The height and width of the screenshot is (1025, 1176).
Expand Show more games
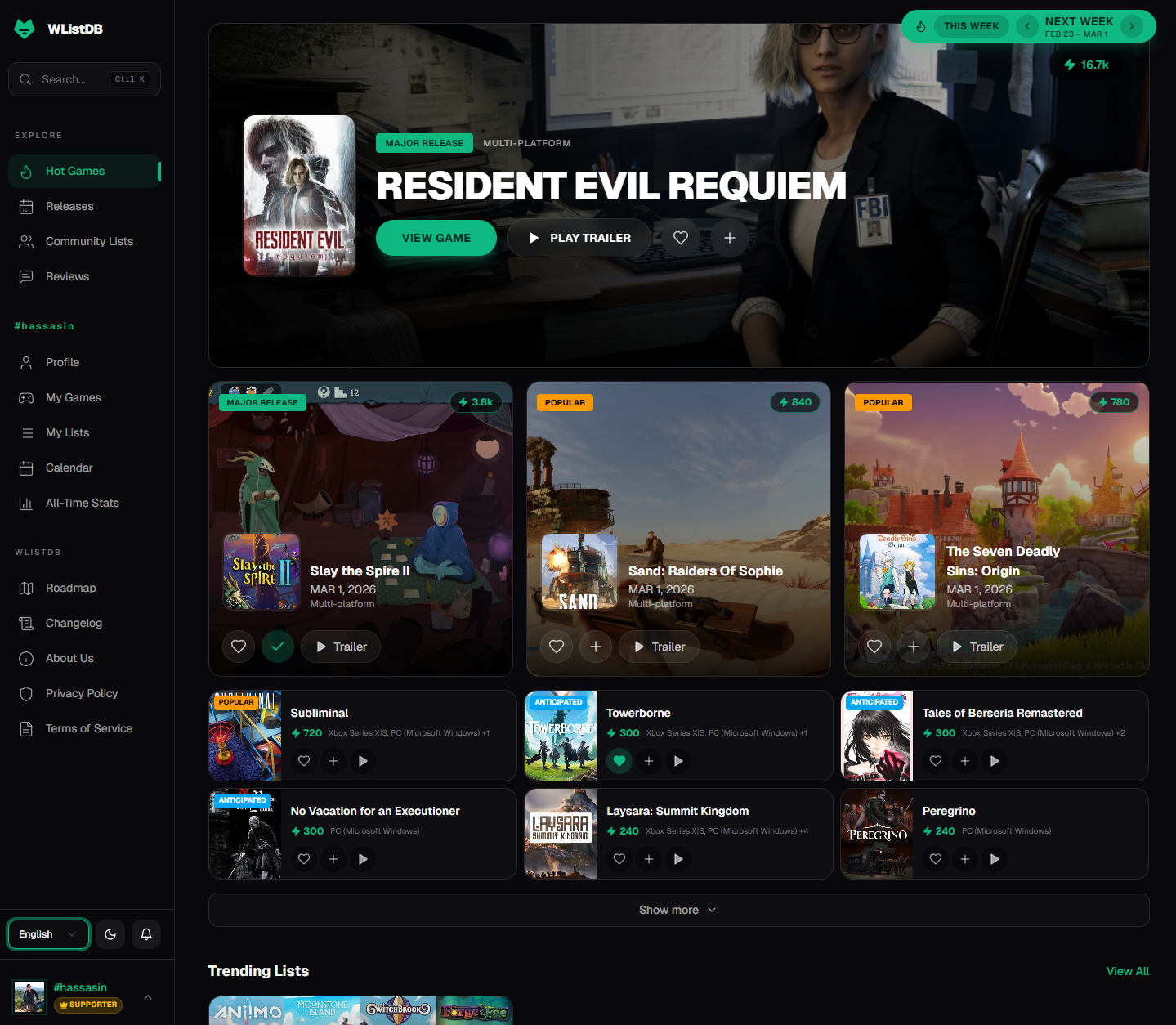(x=678, y=910)
